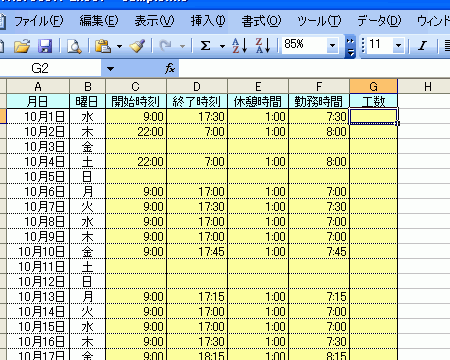The width and height of the screenshot is (450, 360).
Task: Open the 挿入(I) menu
Action: (208, 21)
